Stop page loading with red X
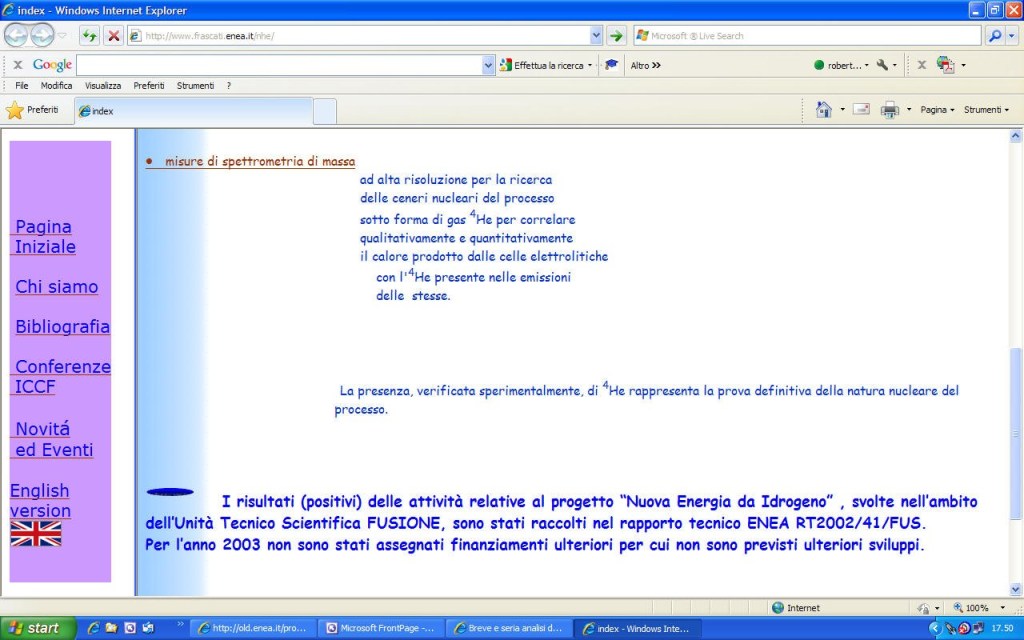This screenshot has width=1024, height=640. click(114, 35)
